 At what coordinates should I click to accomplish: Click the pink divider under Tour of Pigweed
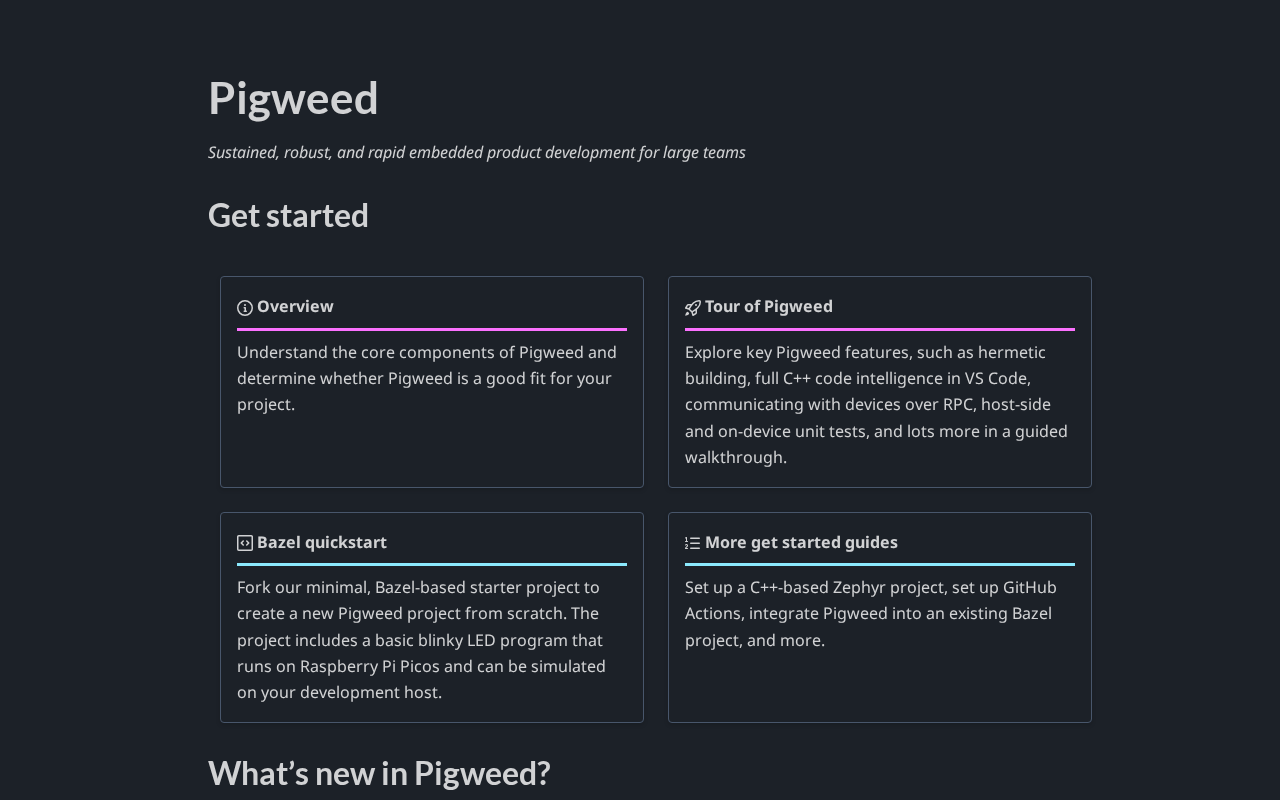880,329
